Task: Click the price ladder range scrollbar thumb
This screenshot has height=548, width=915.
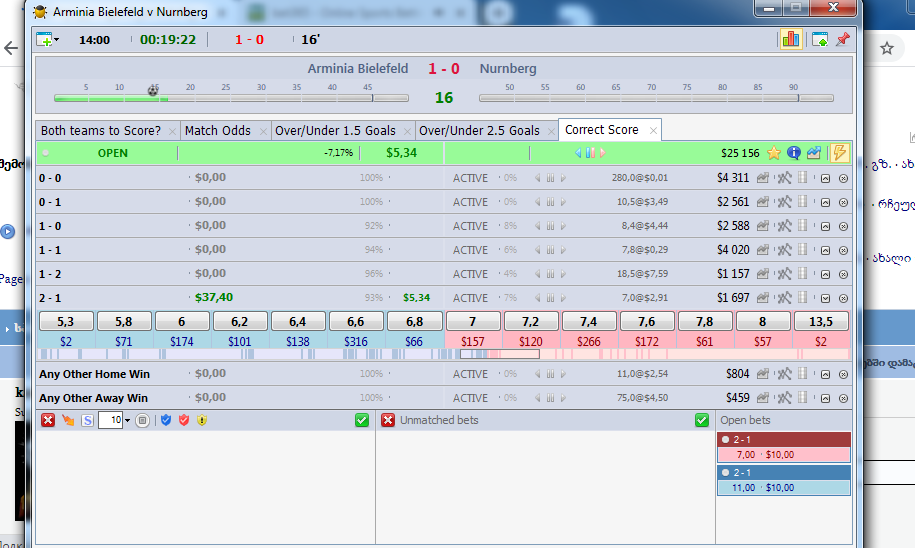Action: click(x=500, y=354)
